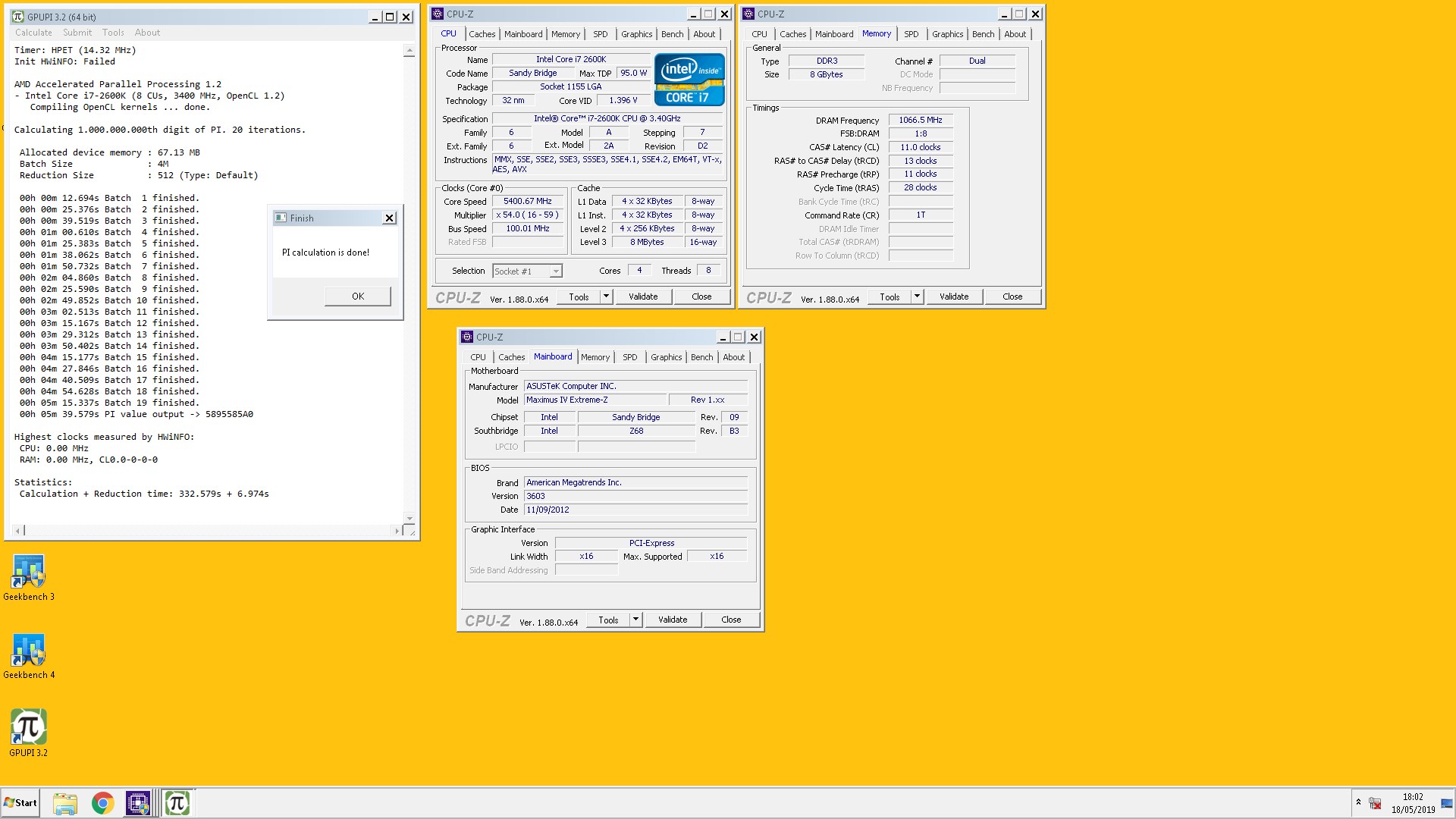Close the Finish dialog

(x=389, y=218)
